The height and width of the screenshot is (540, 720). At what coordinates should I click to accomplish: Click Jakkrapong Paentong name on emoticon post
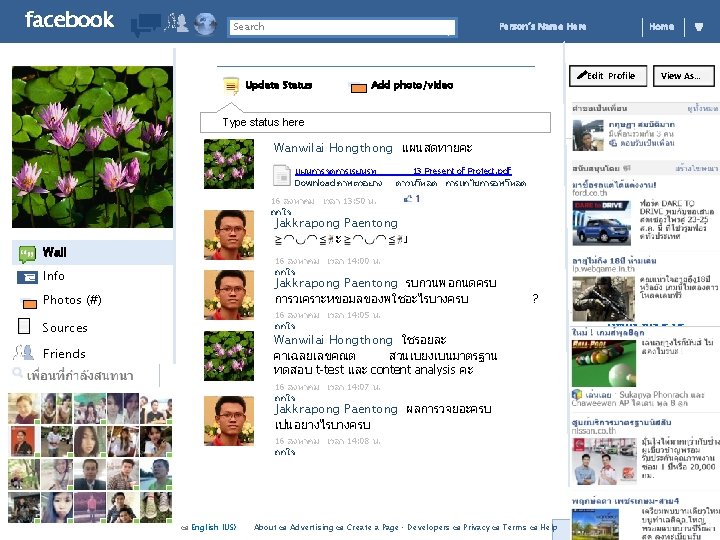[x=336, y=223]
